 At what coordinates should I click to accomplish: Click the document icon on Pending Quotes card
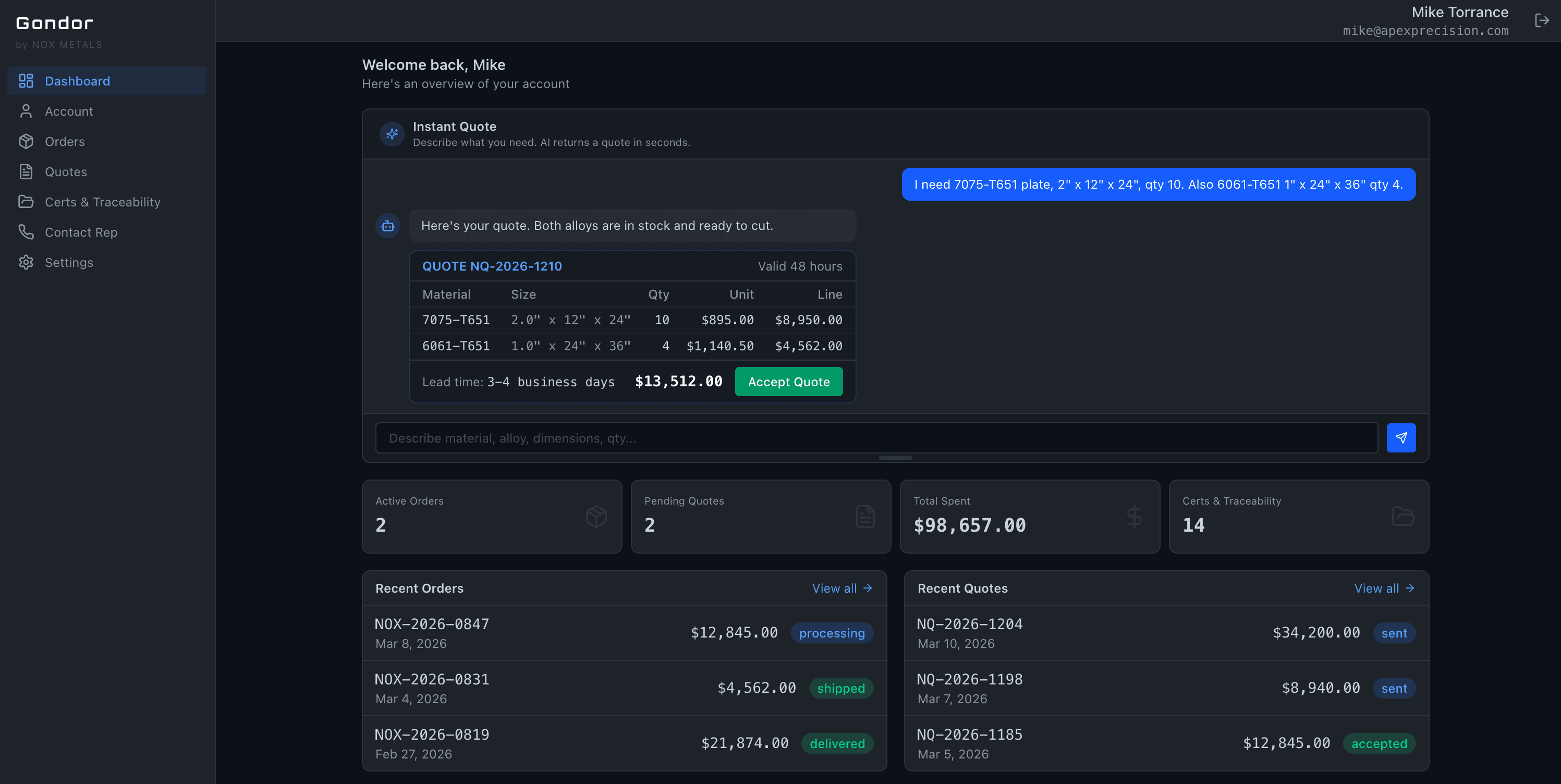click(x=865, y=516)
